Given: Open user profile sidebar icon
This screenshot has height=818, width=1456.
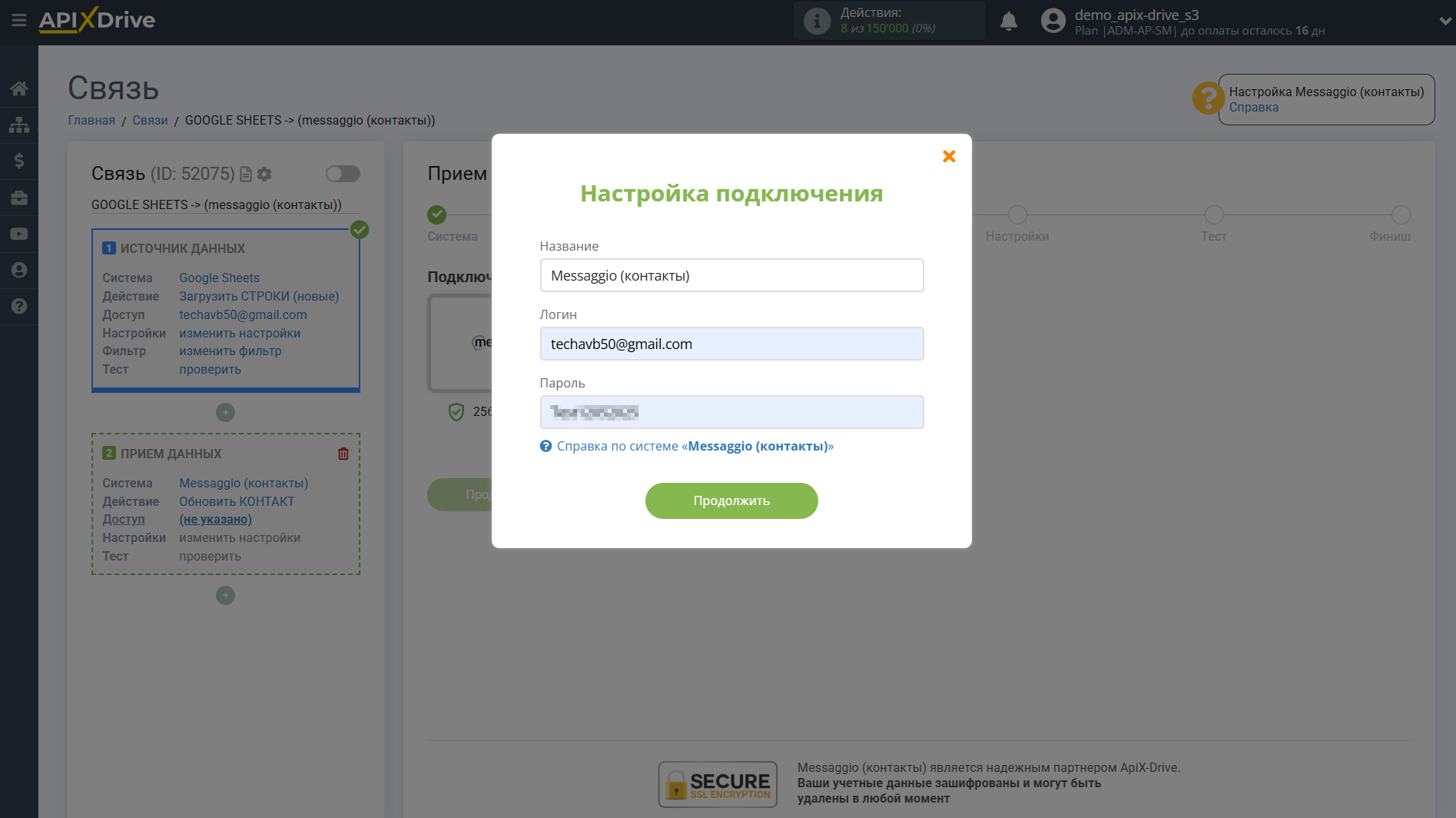Looking at the screenshot, I should click(18, 270).
